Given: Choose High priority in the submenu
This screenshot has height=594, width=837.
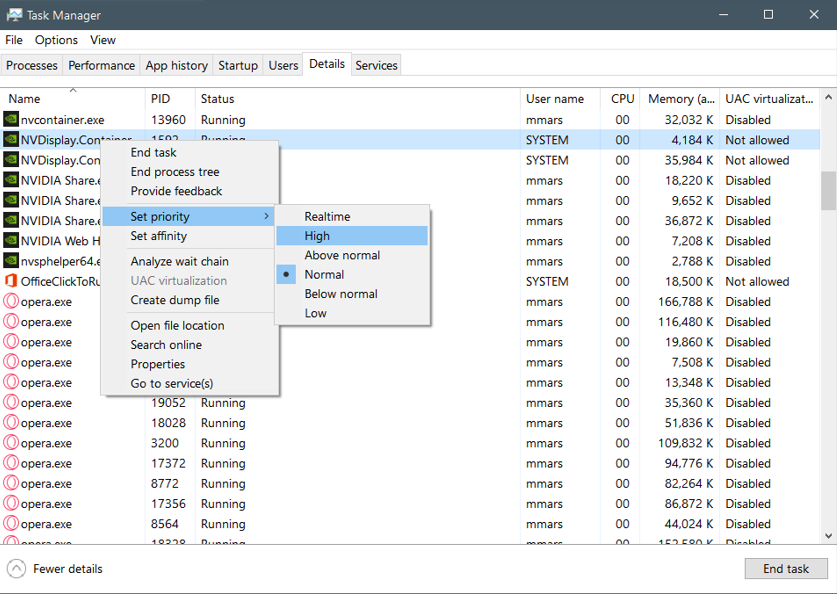Looking at the screenshot, I should pyautogui.click(x=352, y=236).
